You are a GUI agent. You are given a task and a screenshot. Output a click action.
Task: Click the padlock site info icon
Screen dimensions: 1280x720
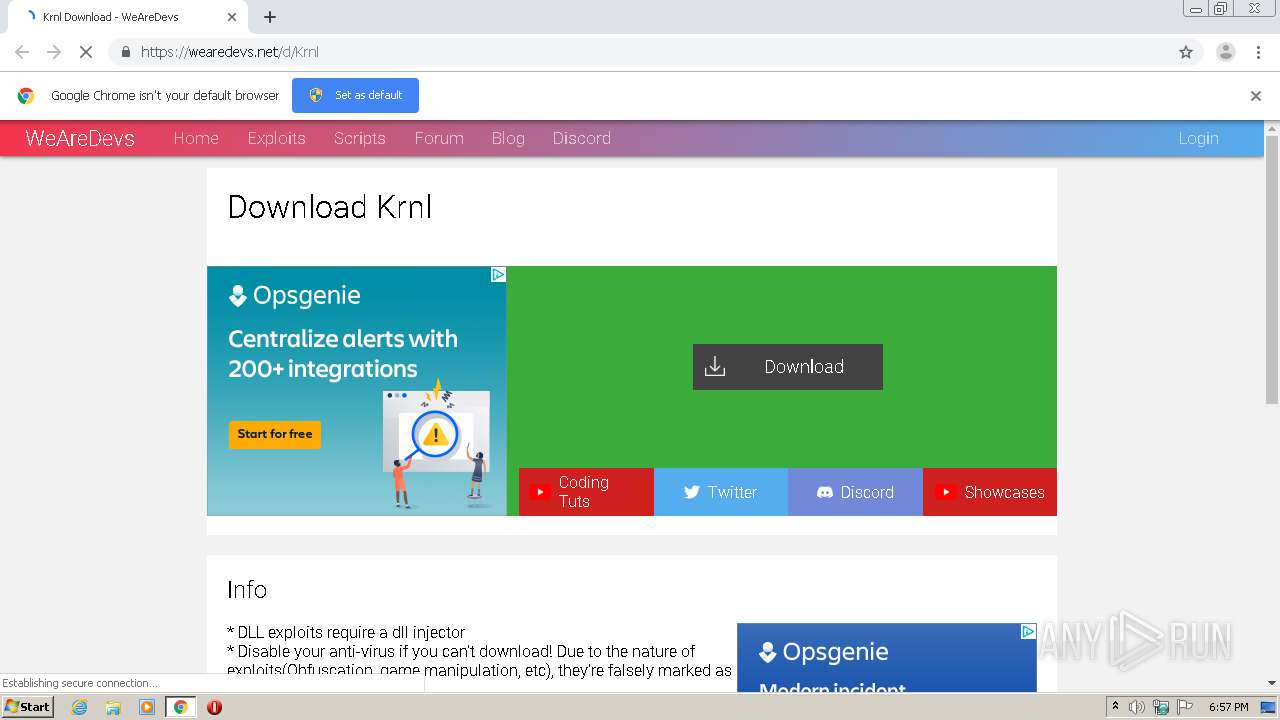(x=125, y=52)
